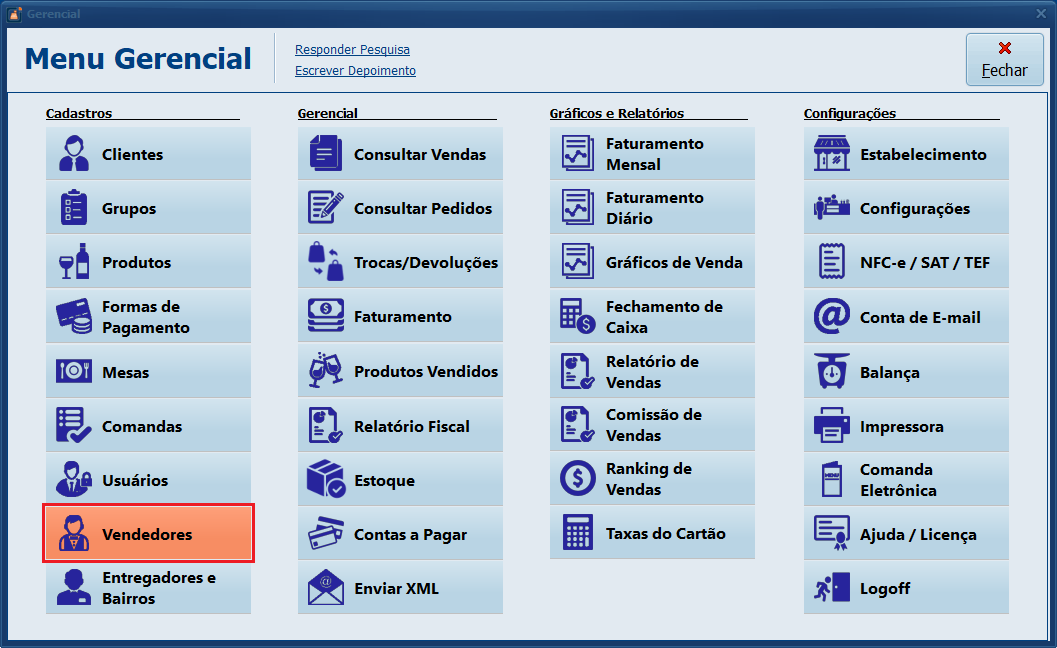Click the Balança scale icon
This screenshot has width=1057, height=648.
point(831,372)
